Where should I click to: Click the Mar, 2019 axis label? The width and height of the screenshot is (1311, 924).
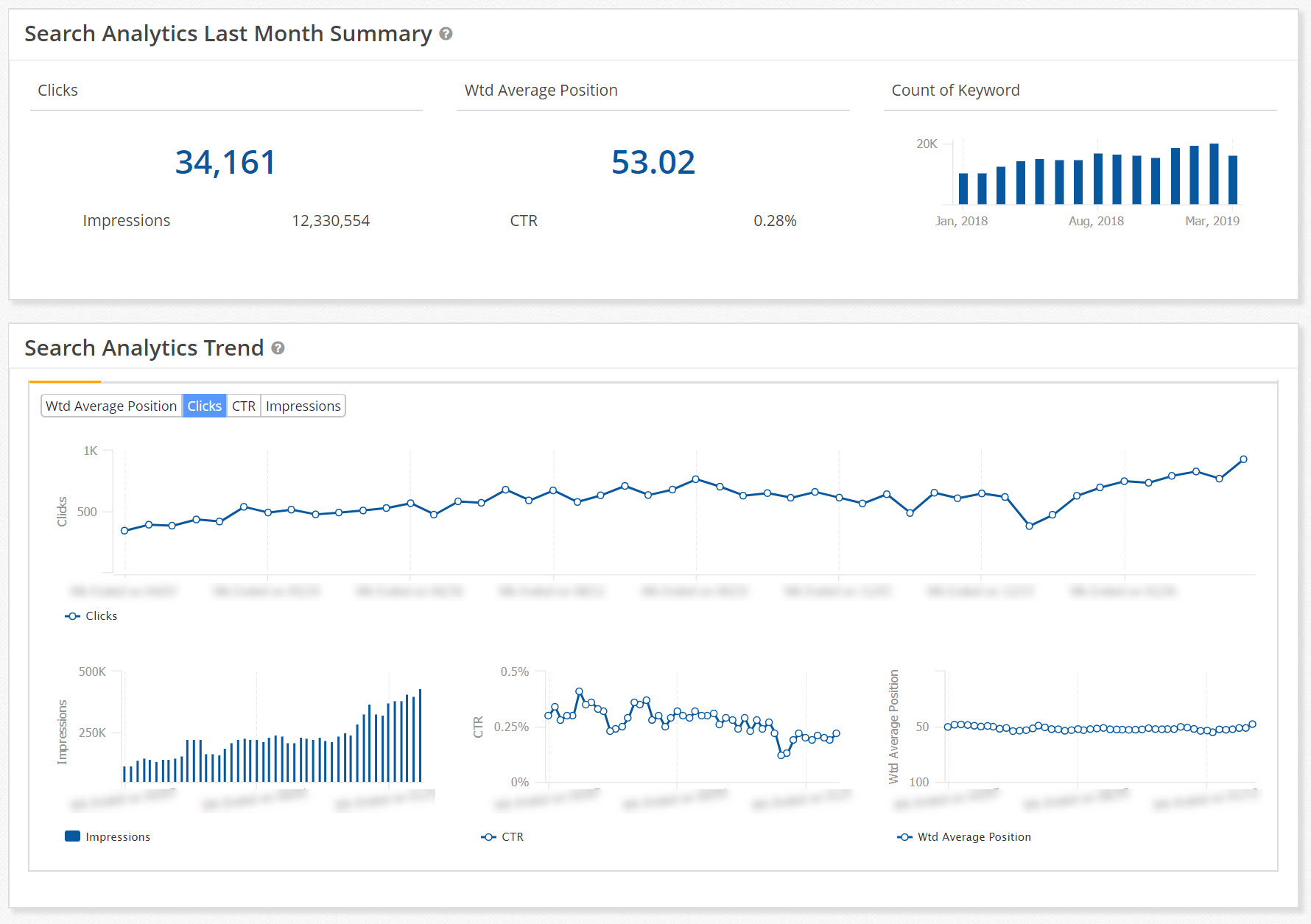click(1212, 220)
